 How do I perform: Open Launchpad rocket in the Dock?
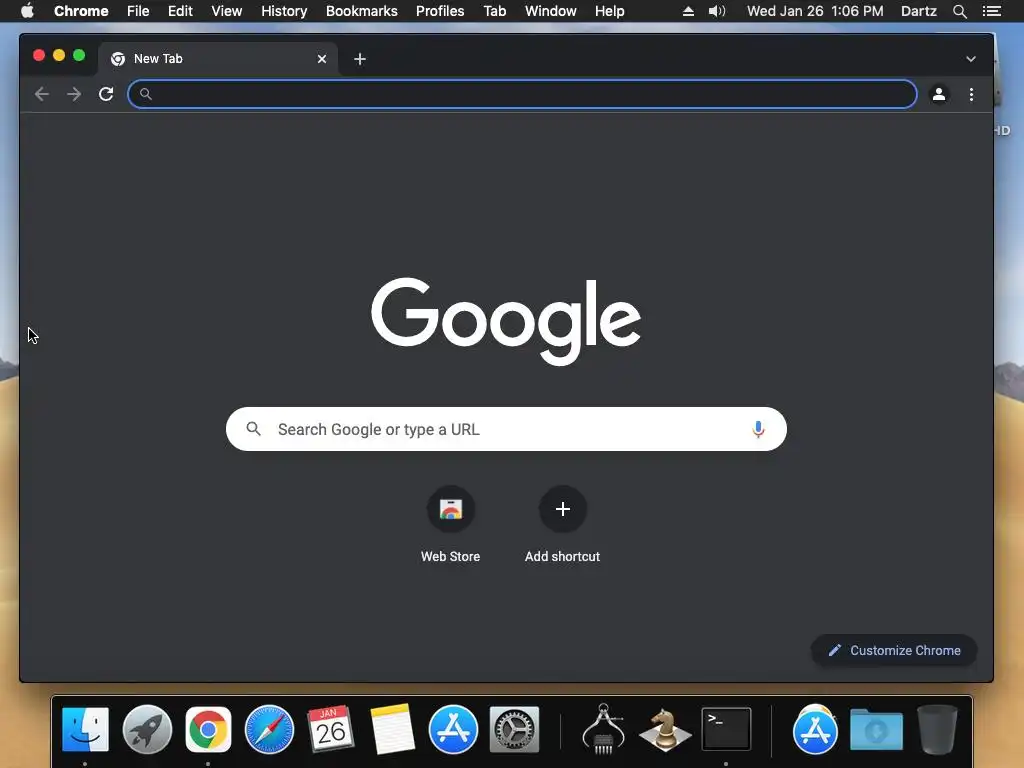pos(147,729)
